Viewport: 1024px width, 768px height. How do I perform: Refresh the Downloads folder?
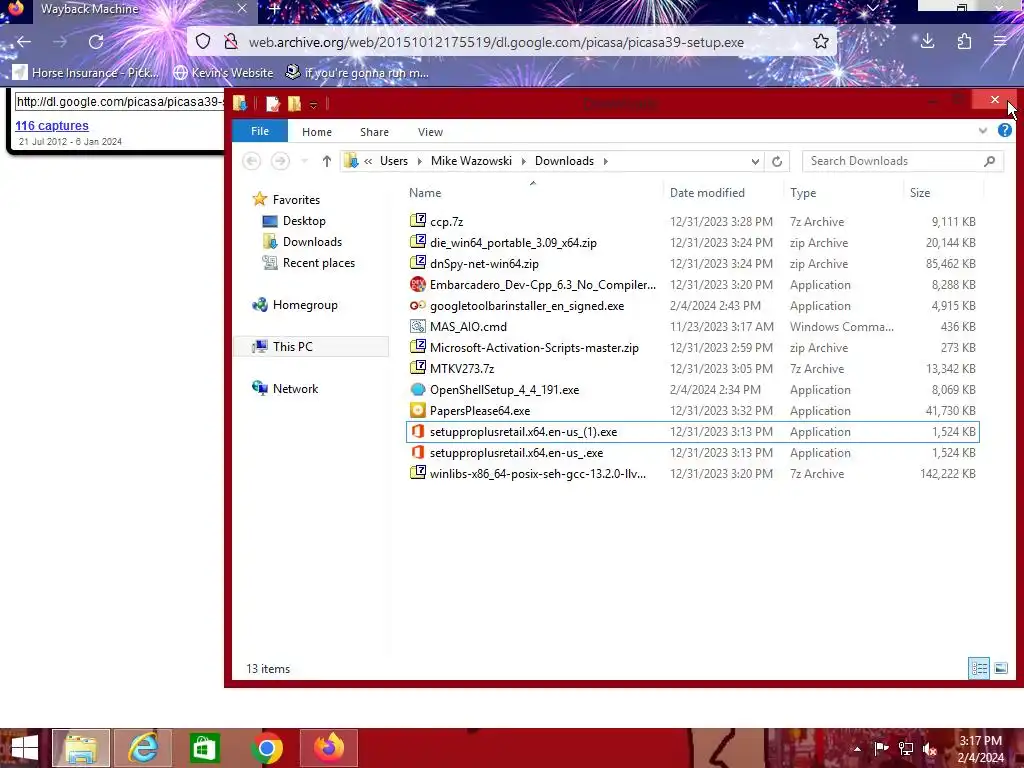coord(776,161)
